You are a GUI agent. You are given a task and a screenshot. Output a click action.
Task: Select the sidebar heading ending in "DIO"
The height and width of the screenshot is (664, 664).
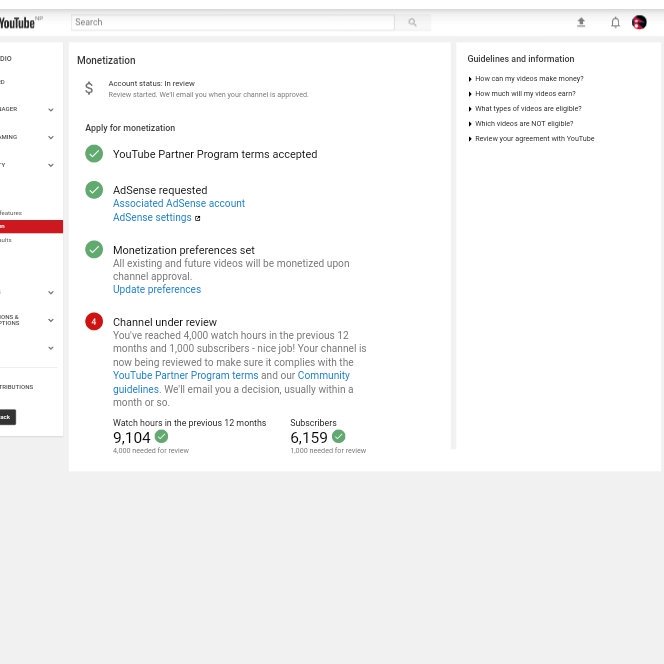pos(6,58)
